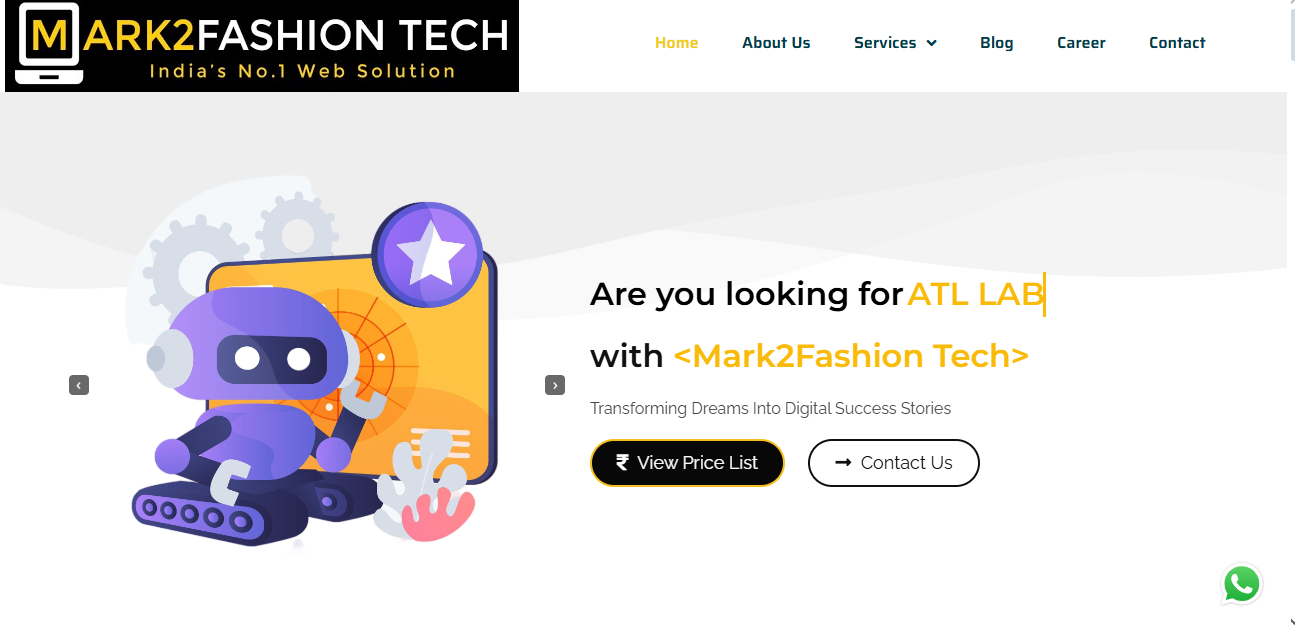1295x626 pixels.
Task: Click the View Price List button
Action: [x=687, y=463]
